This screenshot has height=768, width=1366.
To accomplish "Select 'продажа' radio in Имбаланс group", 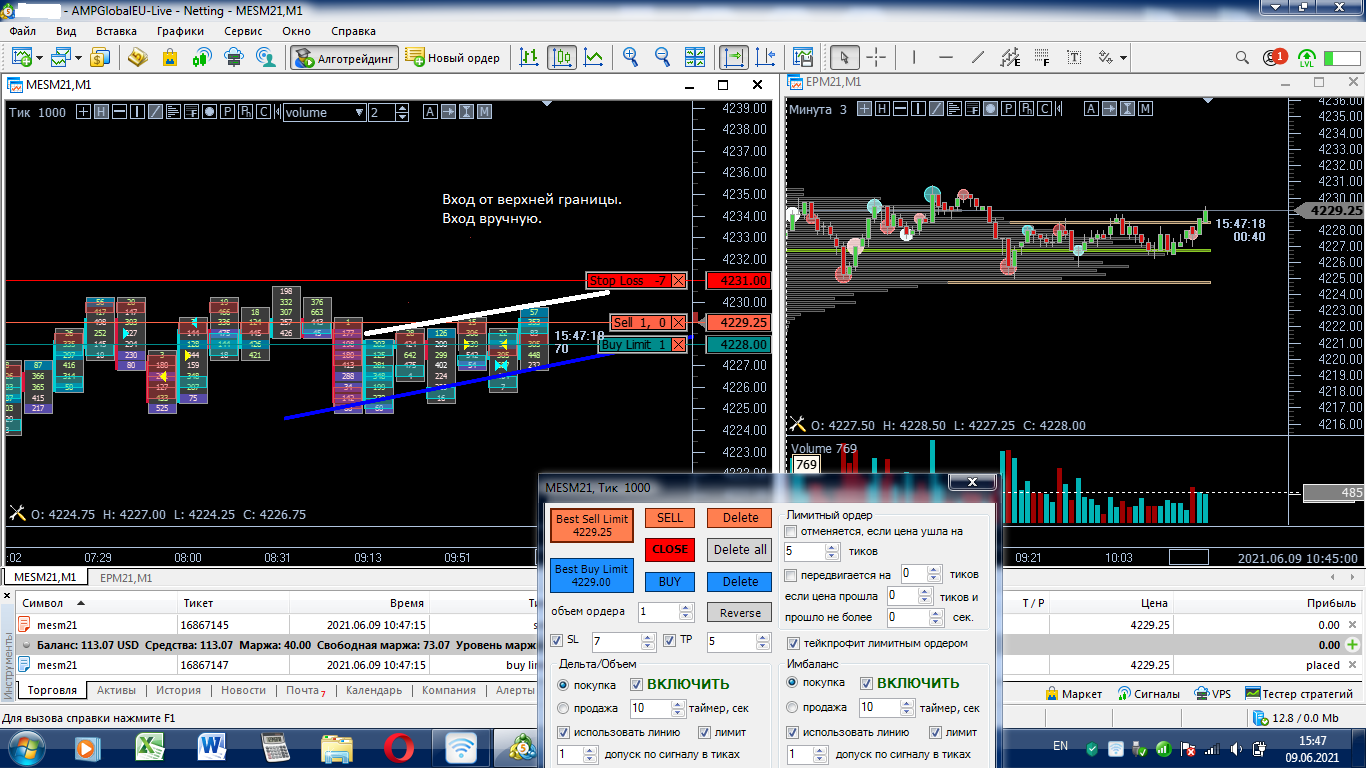I will click(x=793, y=707).
